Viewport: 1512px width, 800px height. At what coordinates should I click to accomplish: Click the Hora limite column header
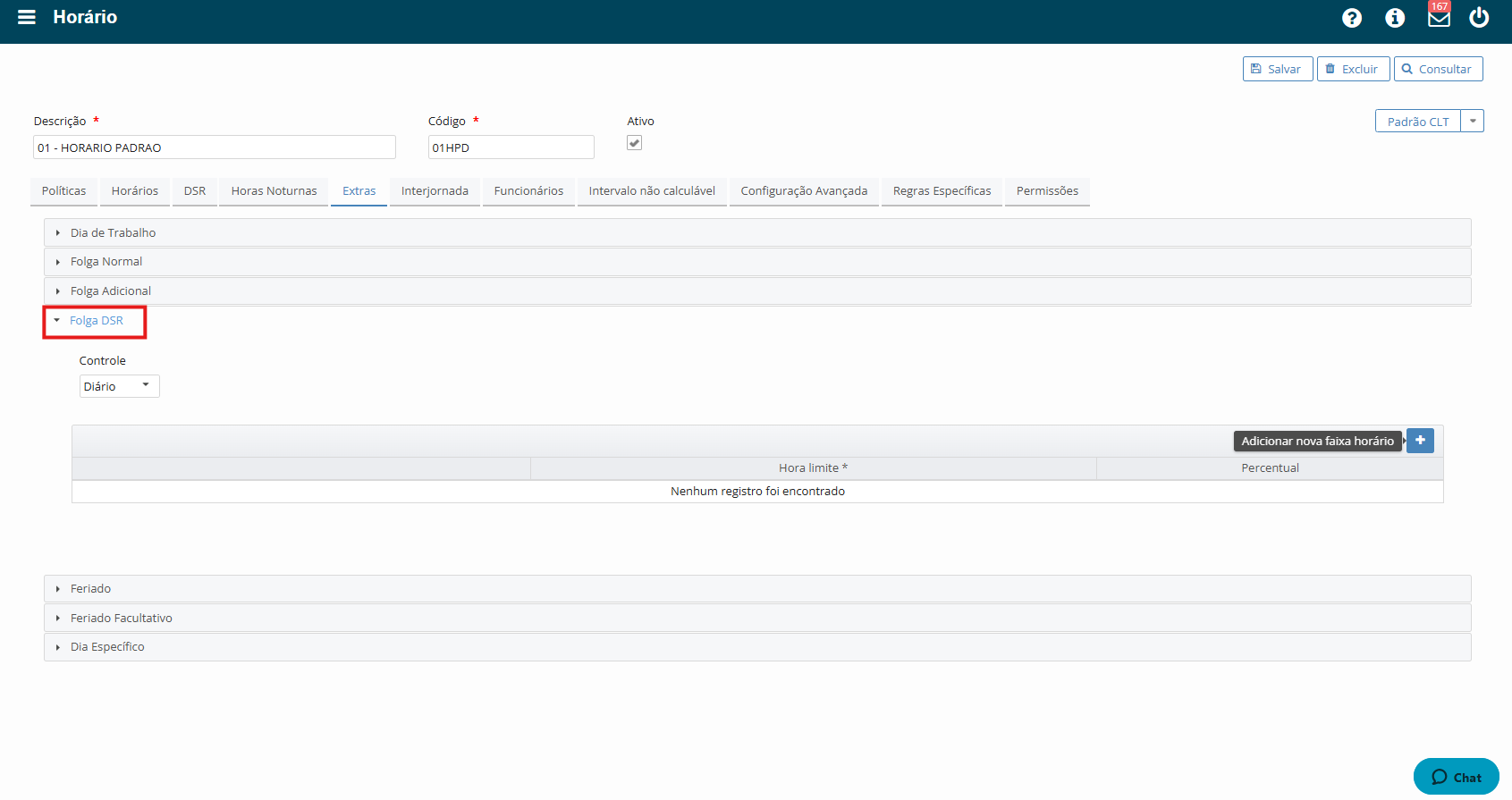click(814, 468)
